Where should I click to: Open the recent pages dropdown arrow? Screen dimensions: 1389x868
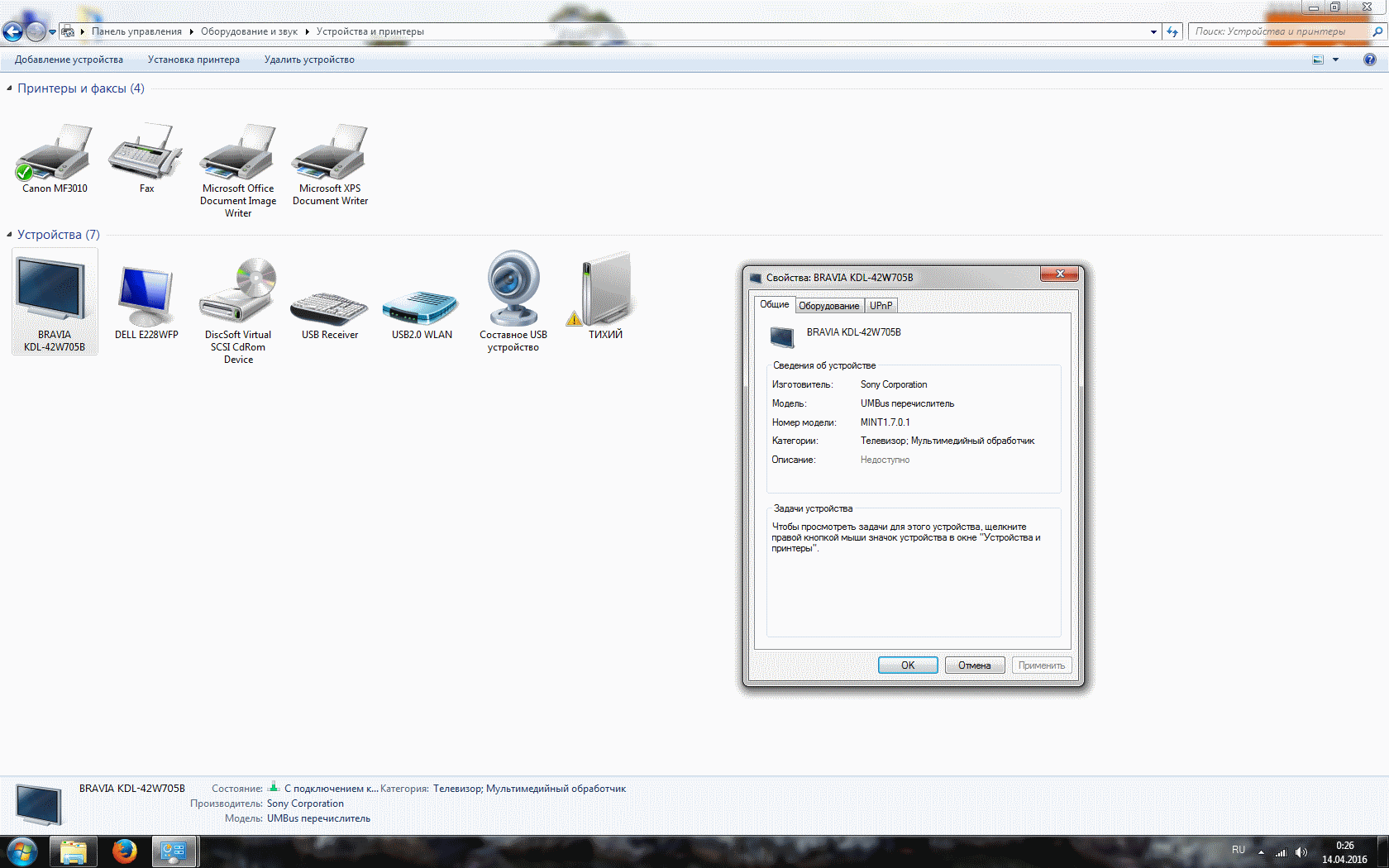tap(52, 32)
